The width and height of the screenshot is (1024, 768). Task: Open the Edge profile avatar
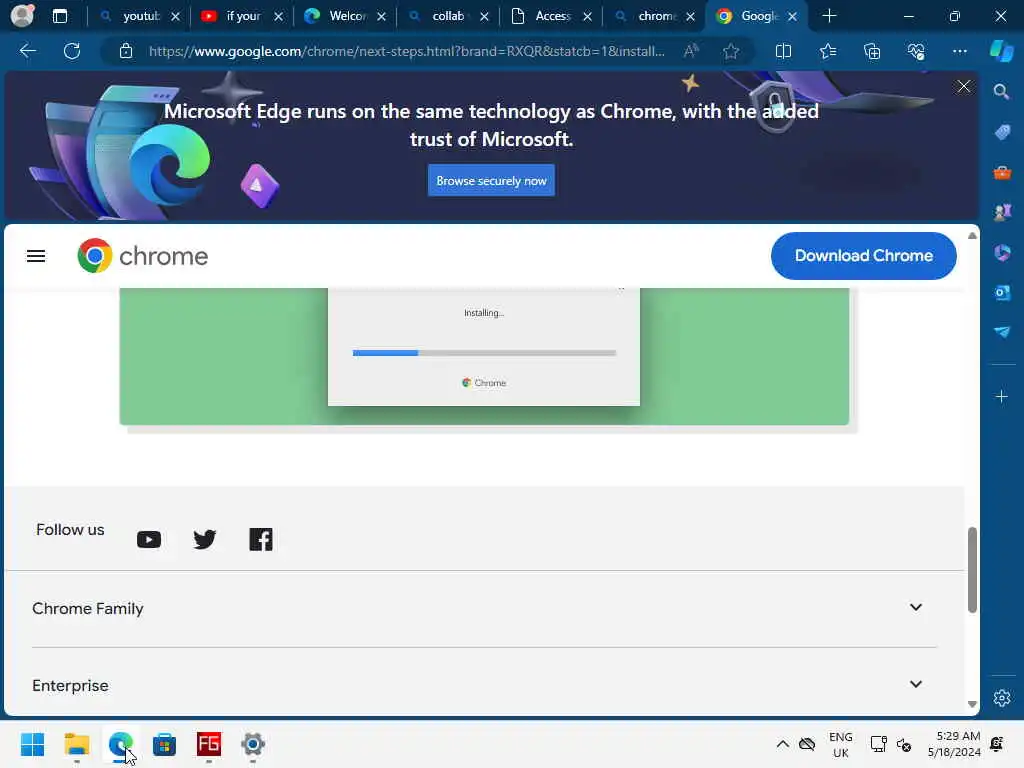point(22,16)
